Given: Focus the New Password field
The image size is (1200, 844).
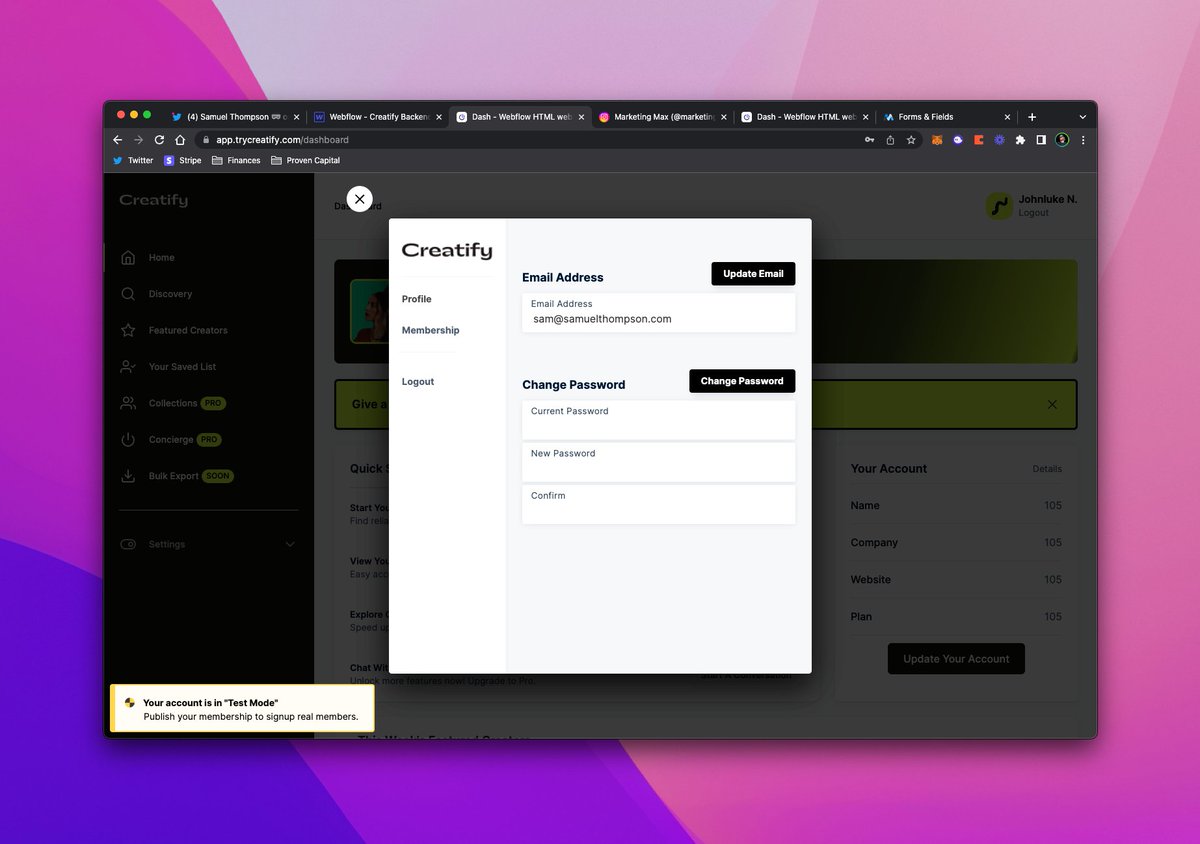Looking at the screenshot, I should pos(659,462).
